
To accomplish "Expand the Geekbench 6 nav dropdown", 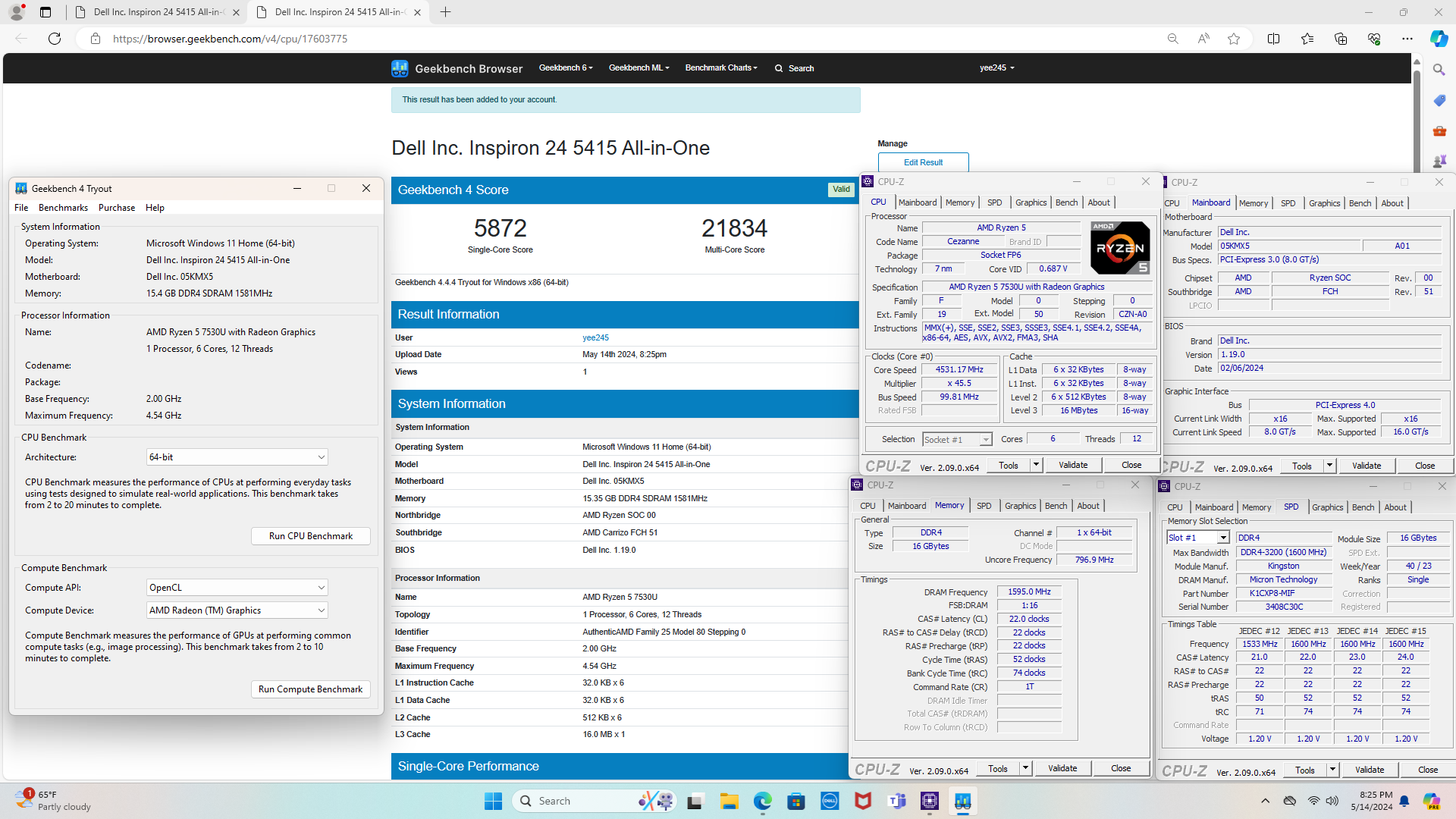I will click(x=566, y=68).
